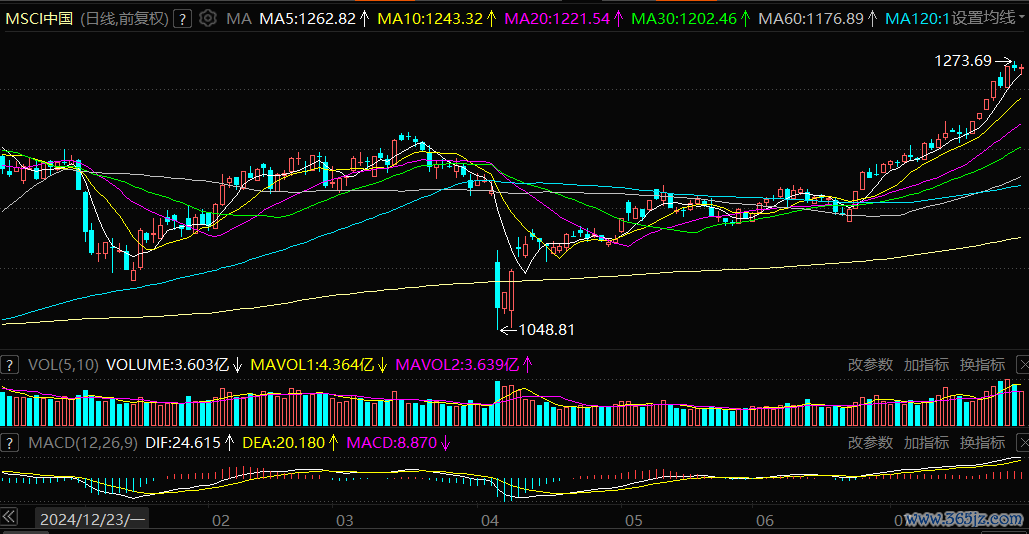Viewport: 1029px width, 534px height.
Task: Click the small box icon right of VOL panel
Action: 1022,364
